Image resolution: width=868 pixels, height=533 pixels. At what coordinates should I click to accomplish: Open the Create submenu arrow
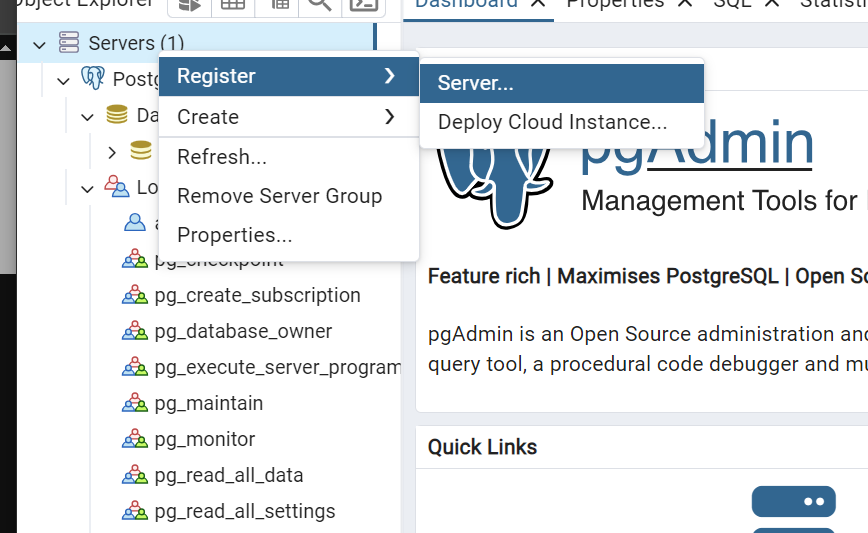(390, 116)
